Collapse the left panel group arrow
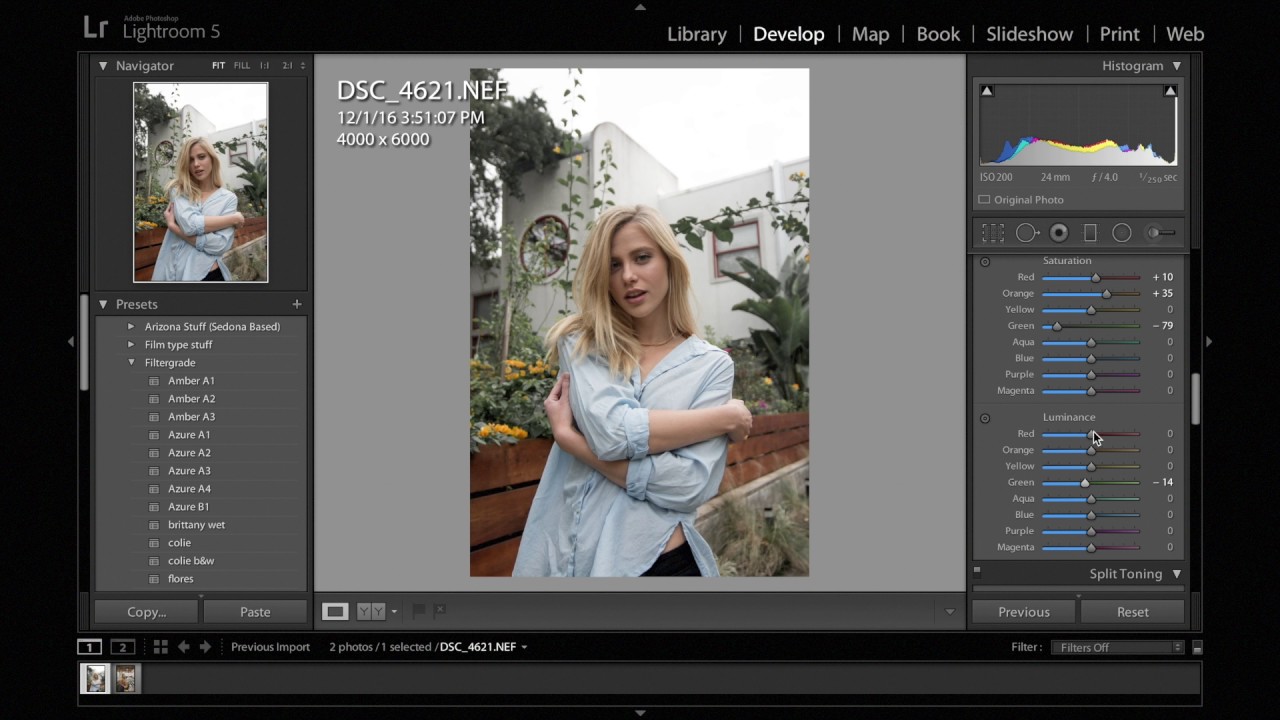1280x720 pixels. pos(71,342)
